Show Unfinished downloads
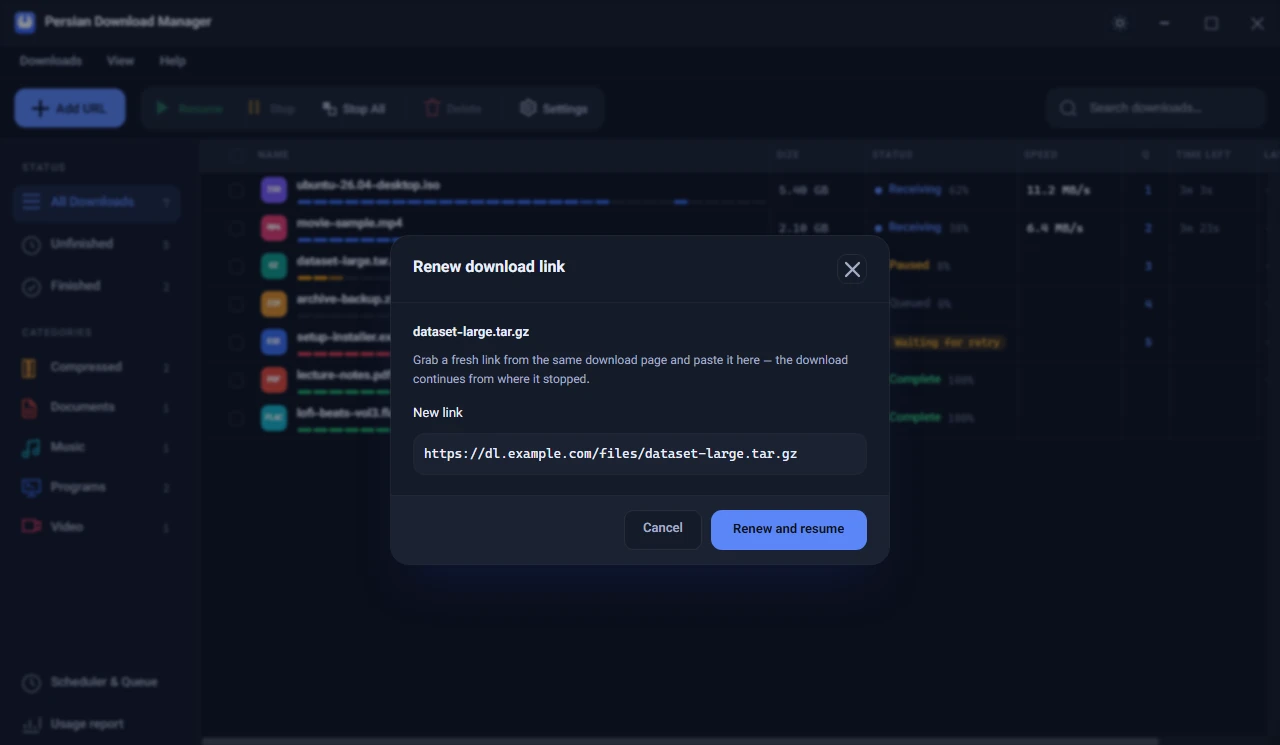The height and width of the screenshot is (745, 1280). click(97, 244)
